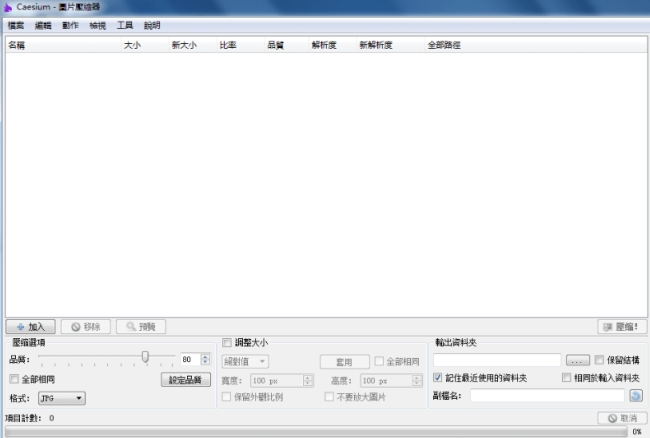650x438 pixels.
Task: Click the quality value stepper arrows
Action: [205, 359]
